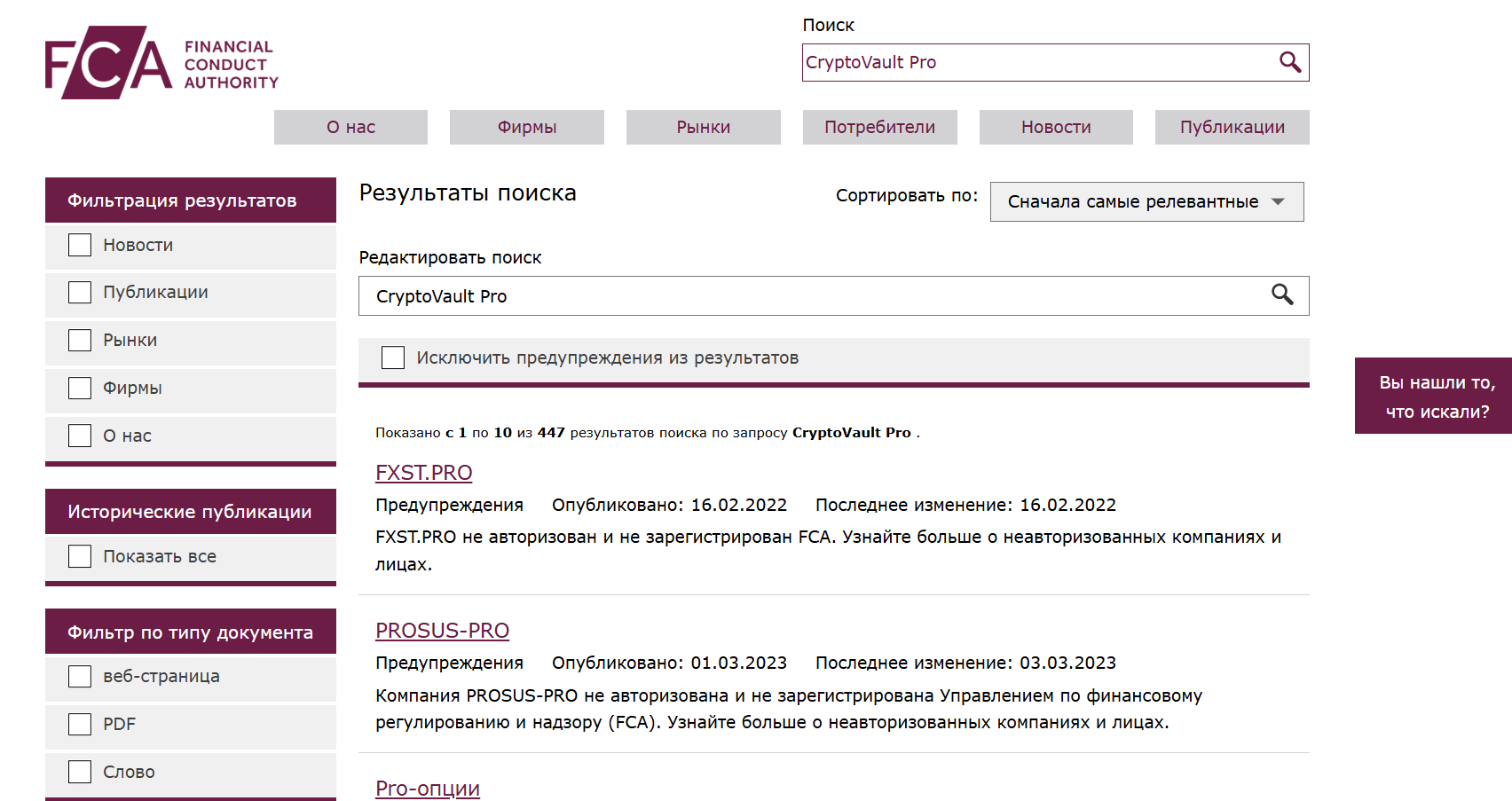
Task: Click the magnifier icon in the top search bar
Action: (1288, 62)
